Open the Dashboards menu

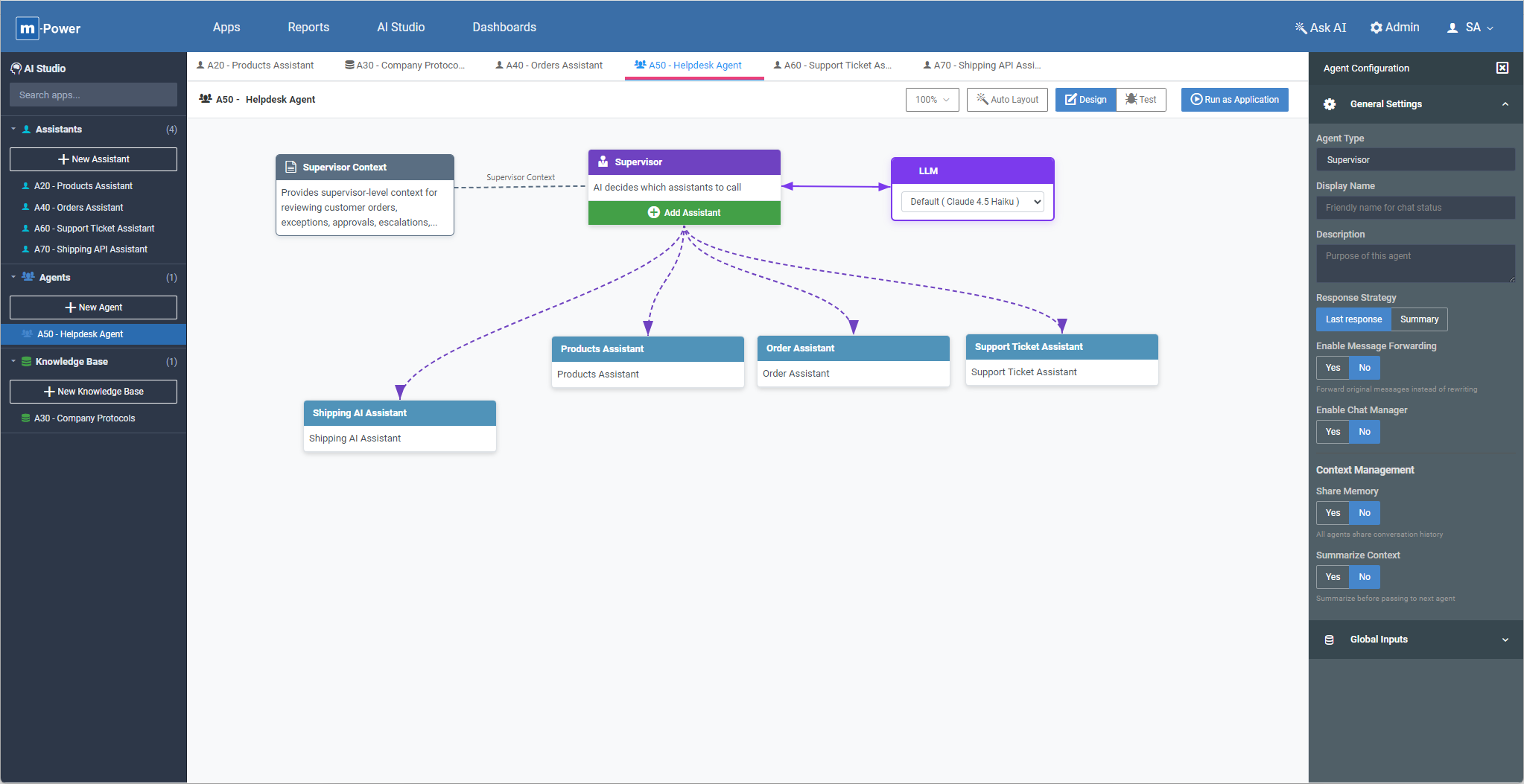(x=504, y=27)
